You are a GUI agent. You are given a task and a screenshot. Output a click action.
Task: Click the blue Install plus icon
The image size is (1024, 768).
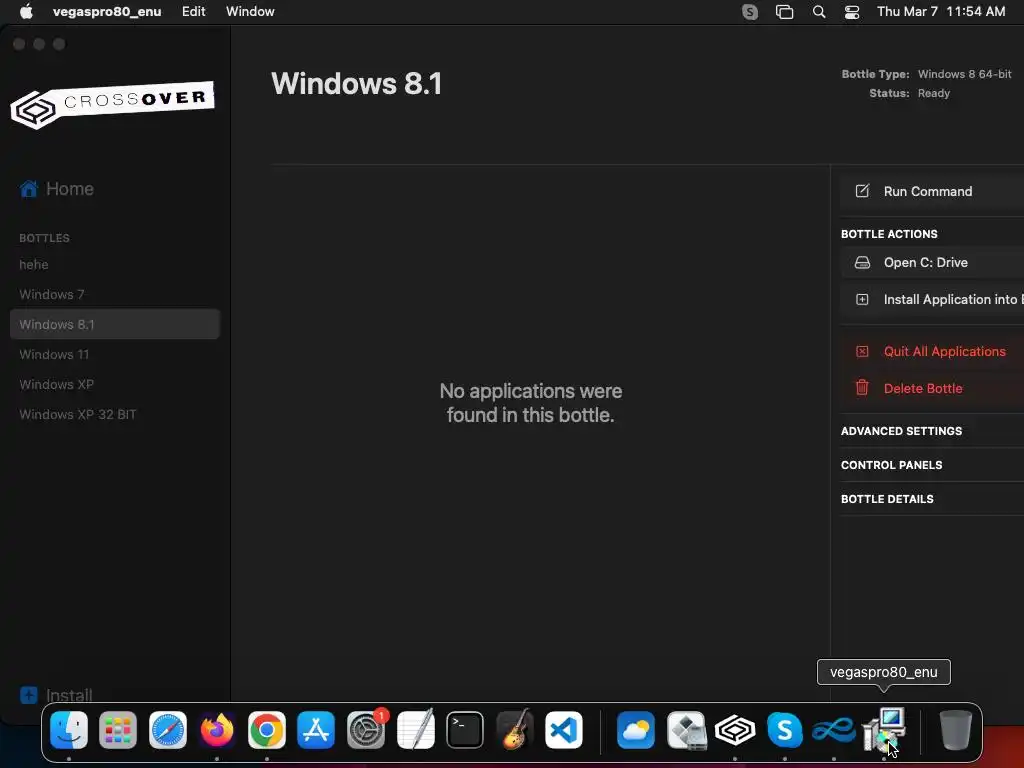[x=29, y=695]
